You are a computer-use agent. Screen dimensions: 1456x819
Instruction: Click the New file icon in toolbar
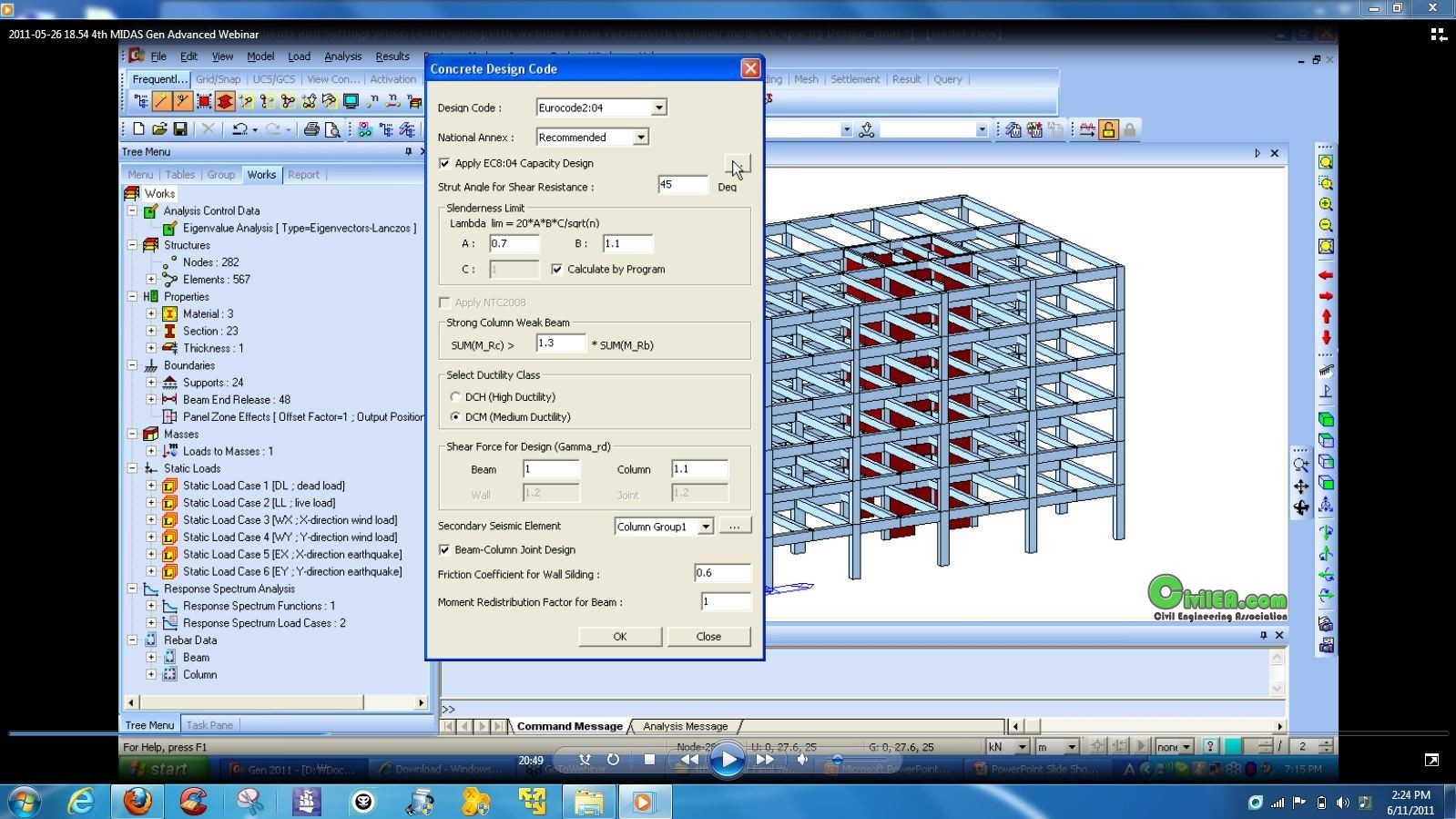pyautogui.click(x=138, y=129)
